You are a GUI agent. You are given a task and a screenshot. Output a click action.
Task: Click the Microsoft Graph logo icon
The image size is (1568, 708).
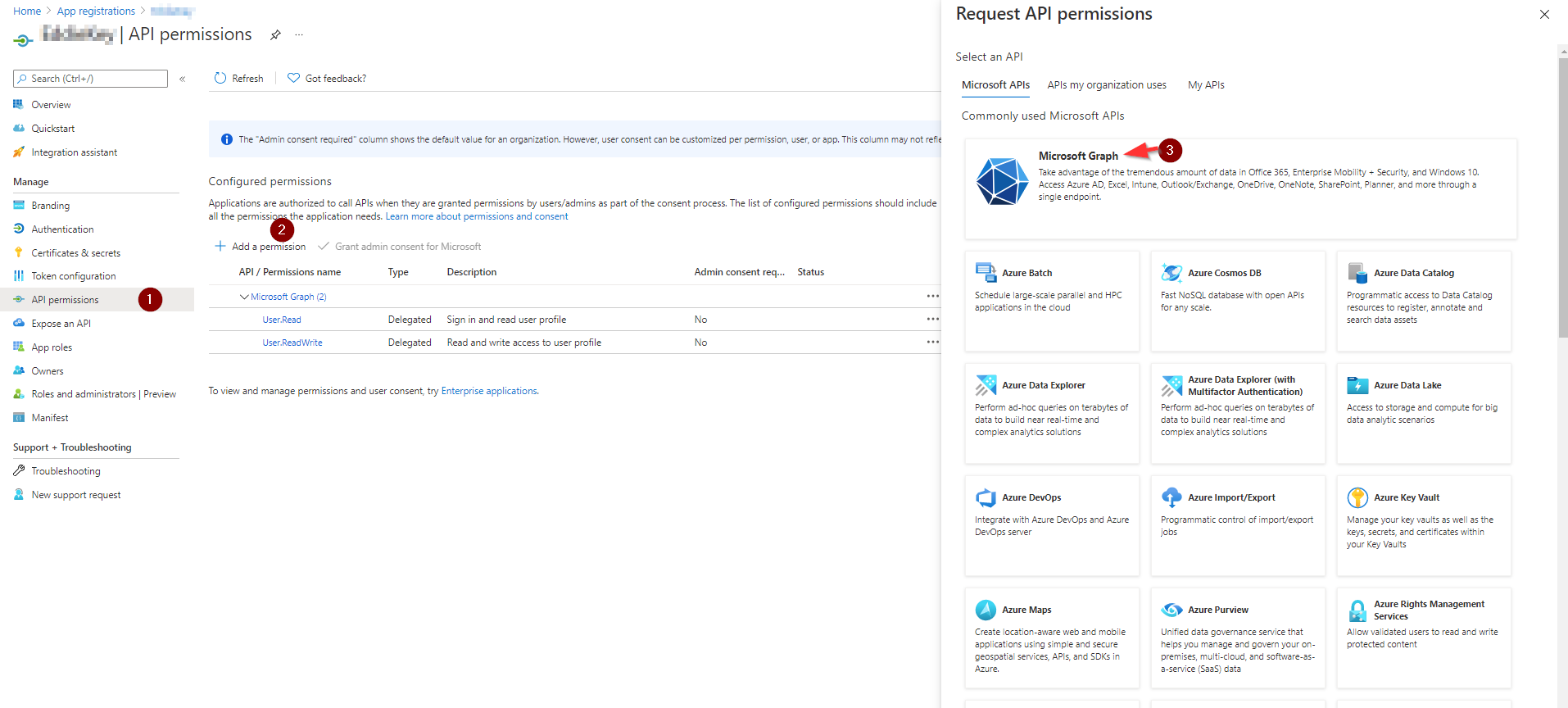click(x=1002, y=181)
